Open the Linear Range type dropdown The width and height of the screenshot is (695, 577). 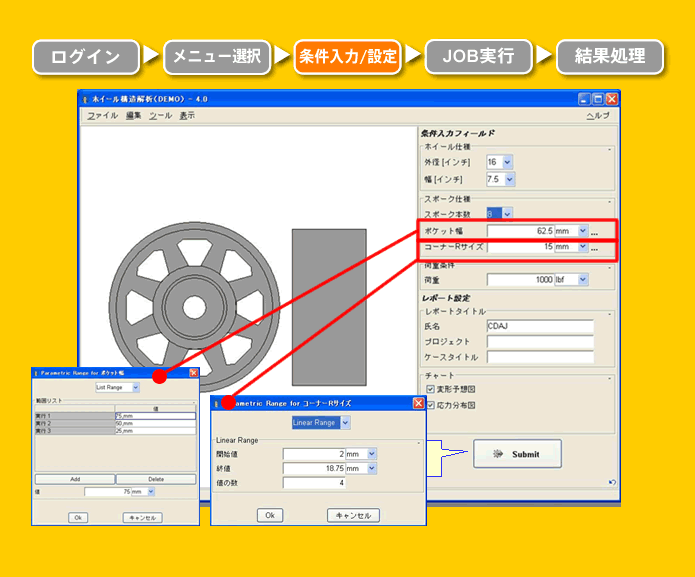click(x=345, y=423)
